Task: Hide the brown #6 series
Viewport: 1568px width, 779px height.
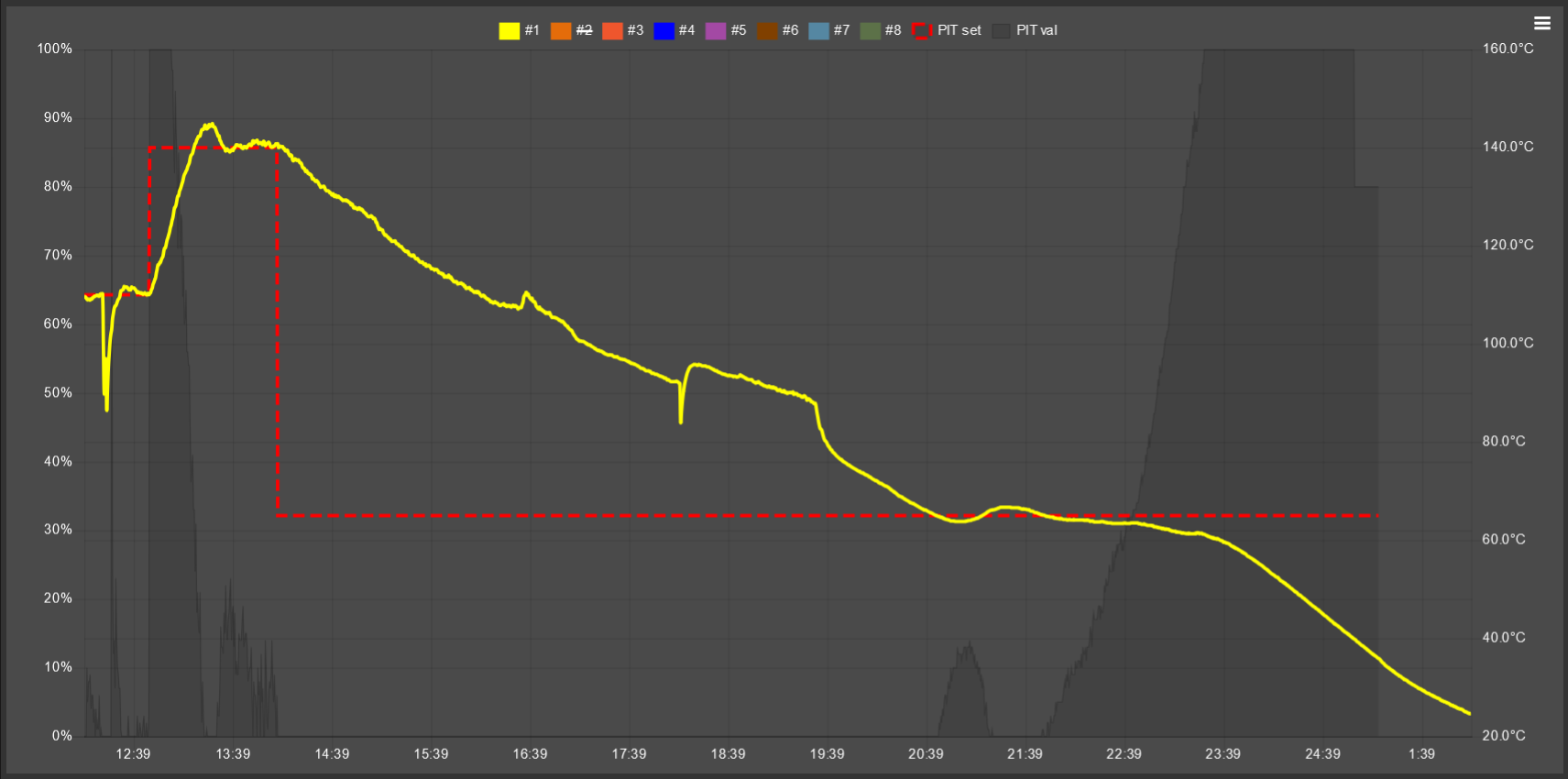Action: tap(778, 30)
